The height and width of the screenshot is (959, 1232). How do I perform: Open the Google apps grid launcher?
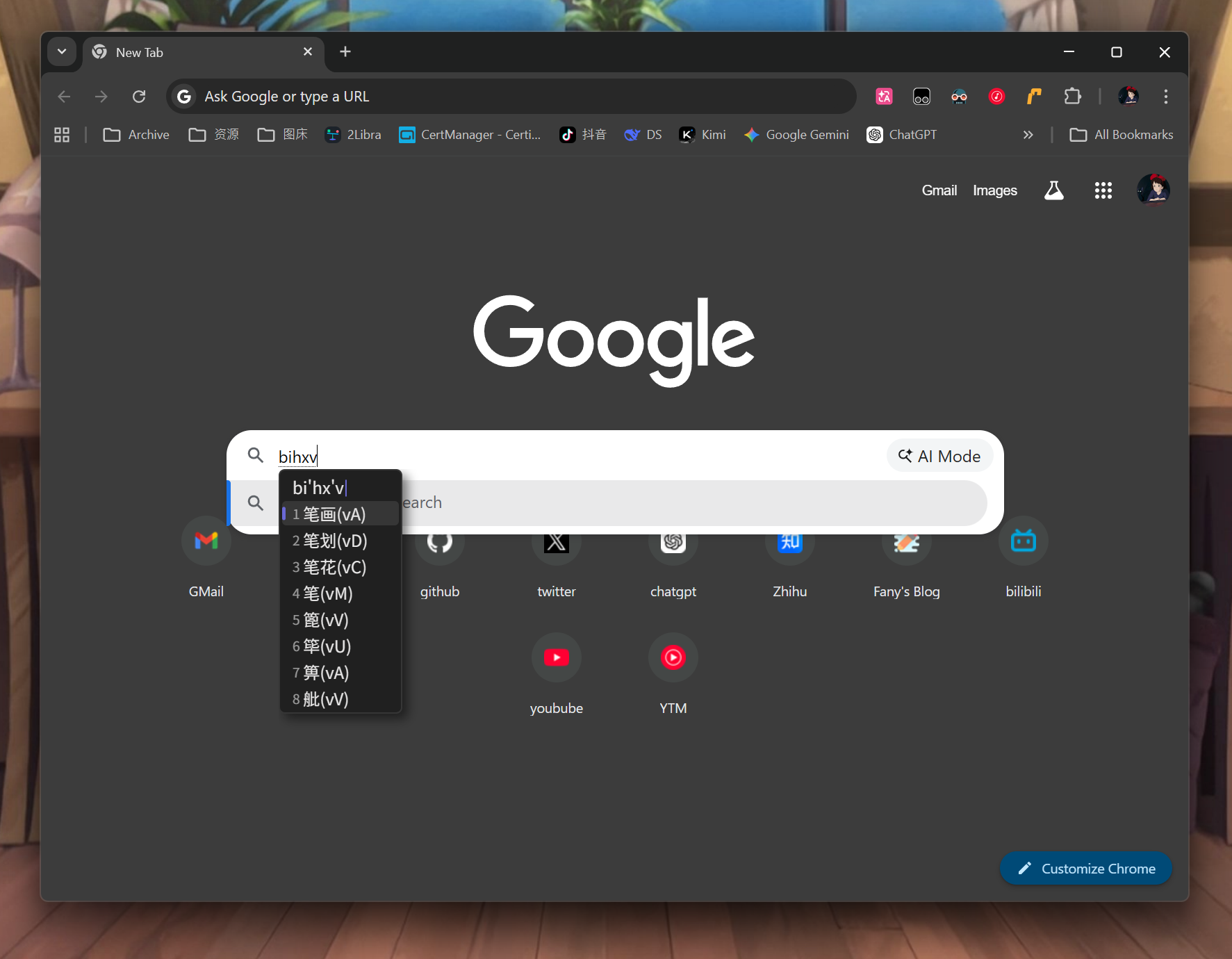(1103, 190)
